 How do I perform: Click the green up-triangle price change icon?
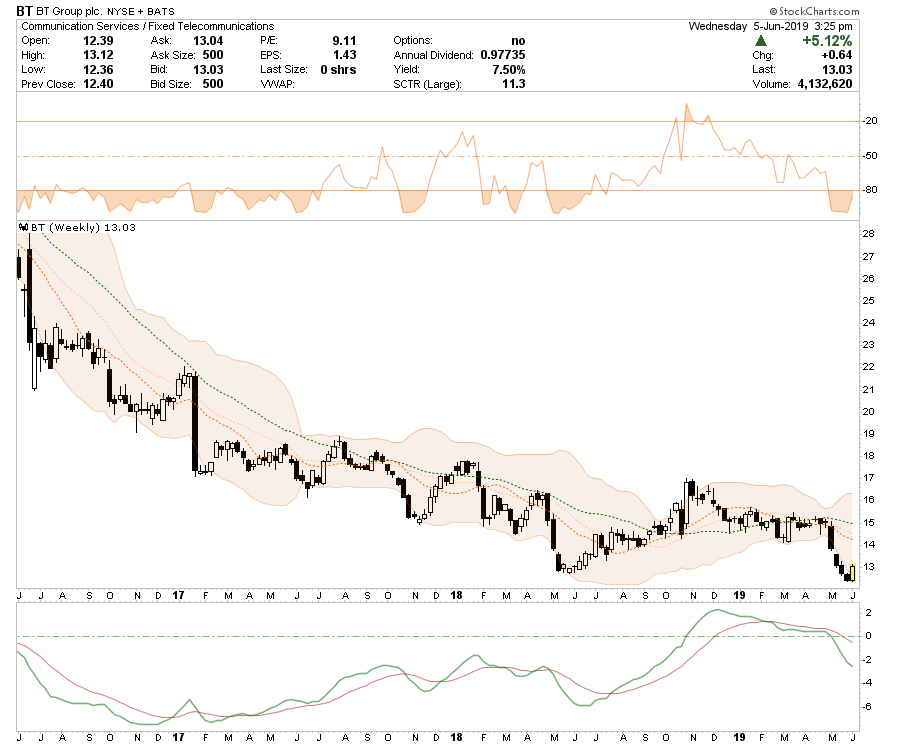761,41
